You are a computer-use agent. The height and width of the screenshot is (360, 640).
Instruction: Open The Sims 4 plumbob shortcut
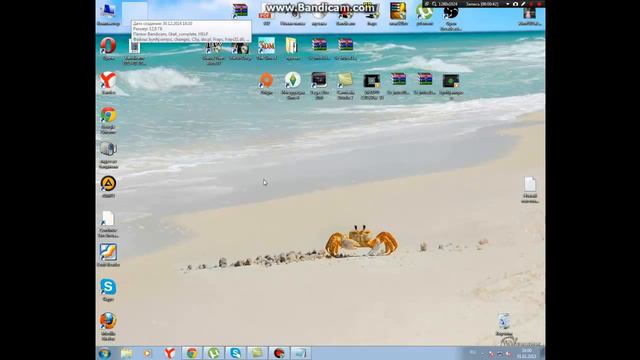tap(293, 85)
